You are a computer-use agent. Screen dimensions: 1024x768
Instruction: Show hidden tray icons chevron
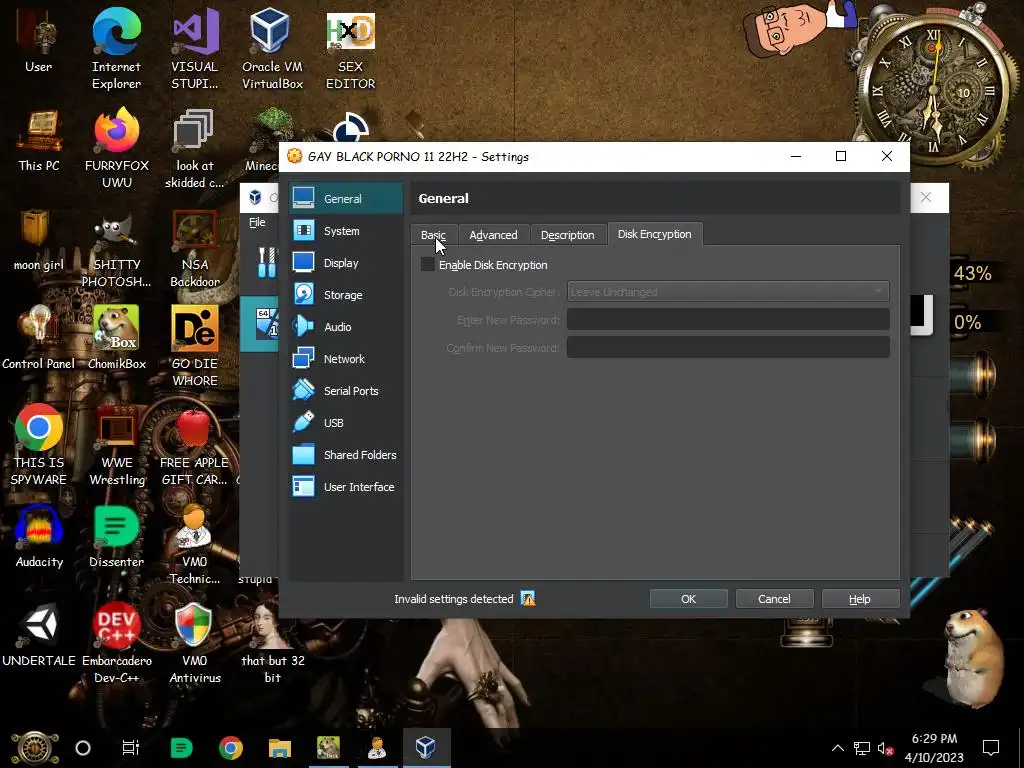click(x=838, y=748)
